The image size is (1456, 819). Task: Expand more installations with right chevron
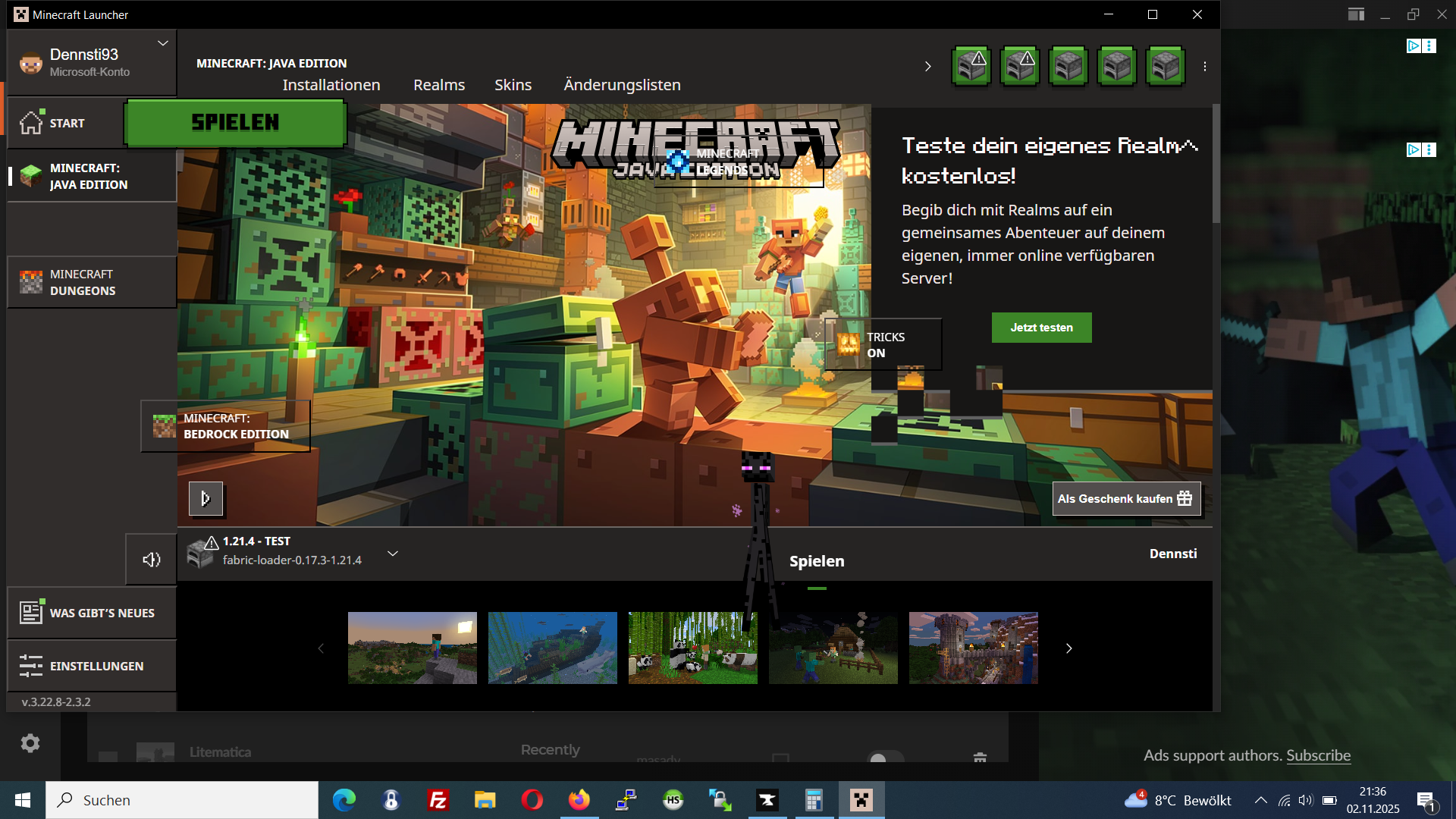[x=927, y=67]
